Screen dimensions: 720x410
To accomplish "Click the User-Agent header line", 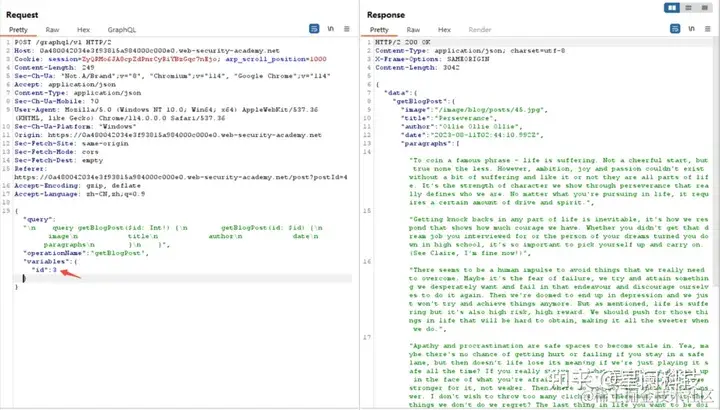I will point(166,114).
